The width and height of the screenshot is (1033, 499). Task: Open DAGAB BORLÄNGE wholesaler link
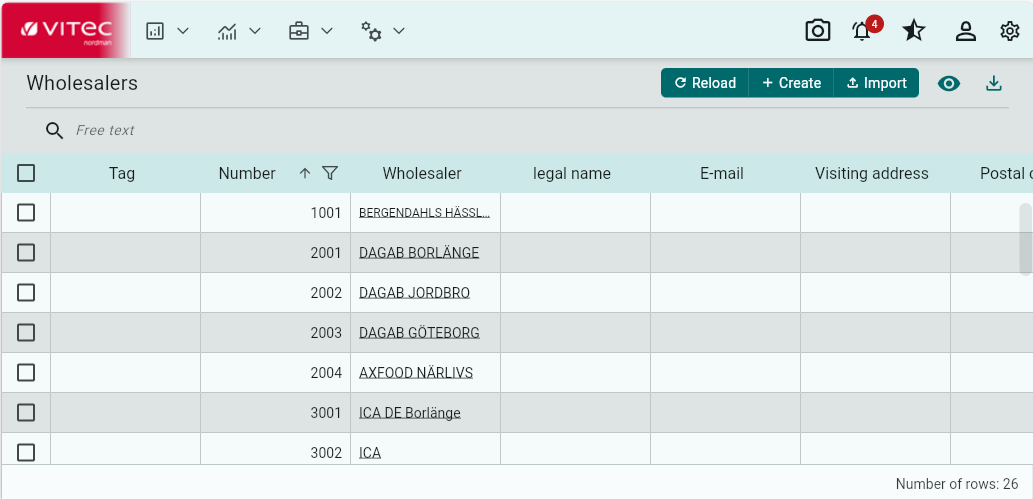[419, 252]
